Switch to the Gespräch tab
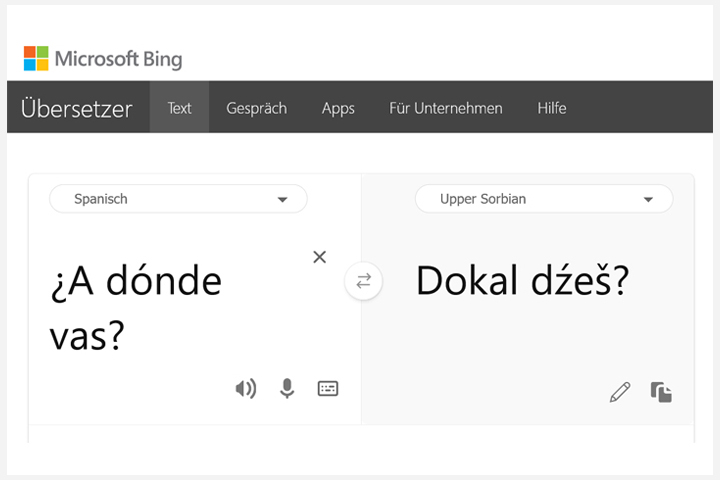Viewport: 720px width, 480px height. tap(256, 108)
